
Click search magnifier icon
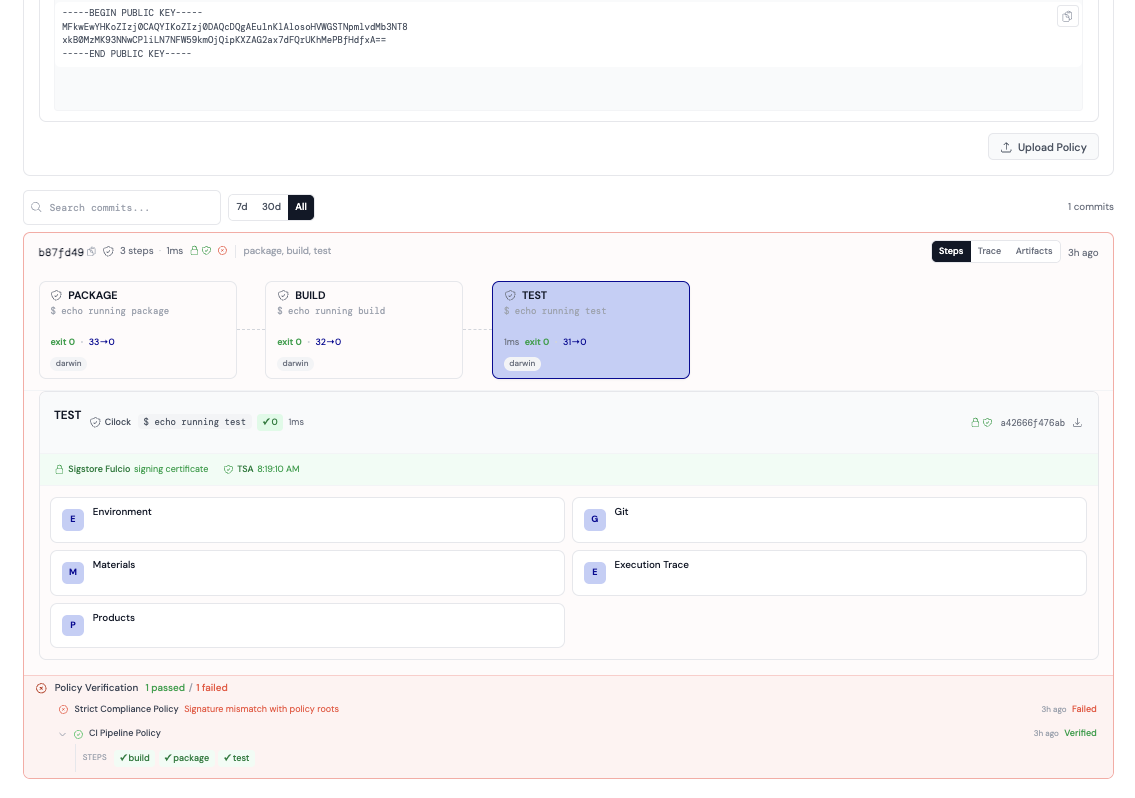click(36, 207)
